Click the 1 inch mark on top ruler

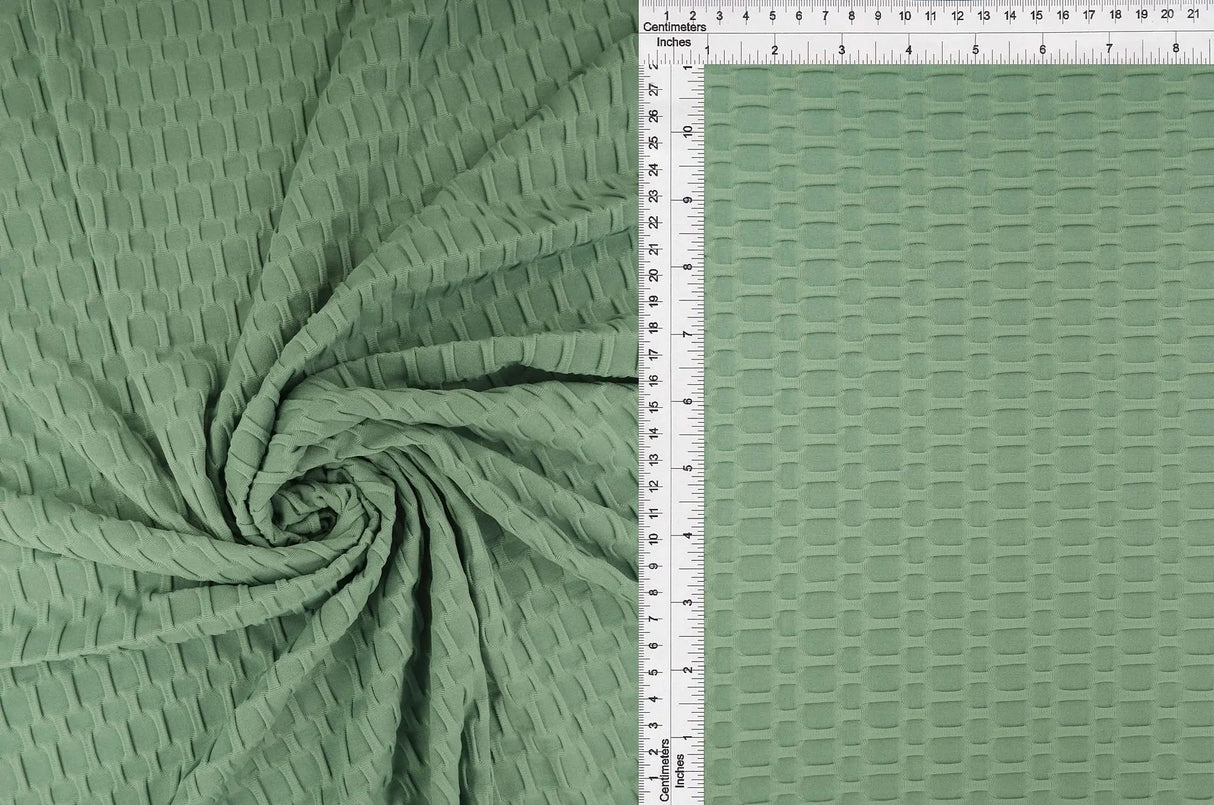coord(708,49)
